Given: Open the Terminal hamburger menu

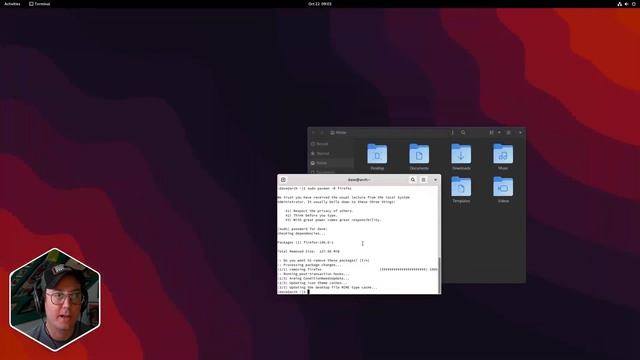Looking at the screenshot, I should [x=424, y=180].
